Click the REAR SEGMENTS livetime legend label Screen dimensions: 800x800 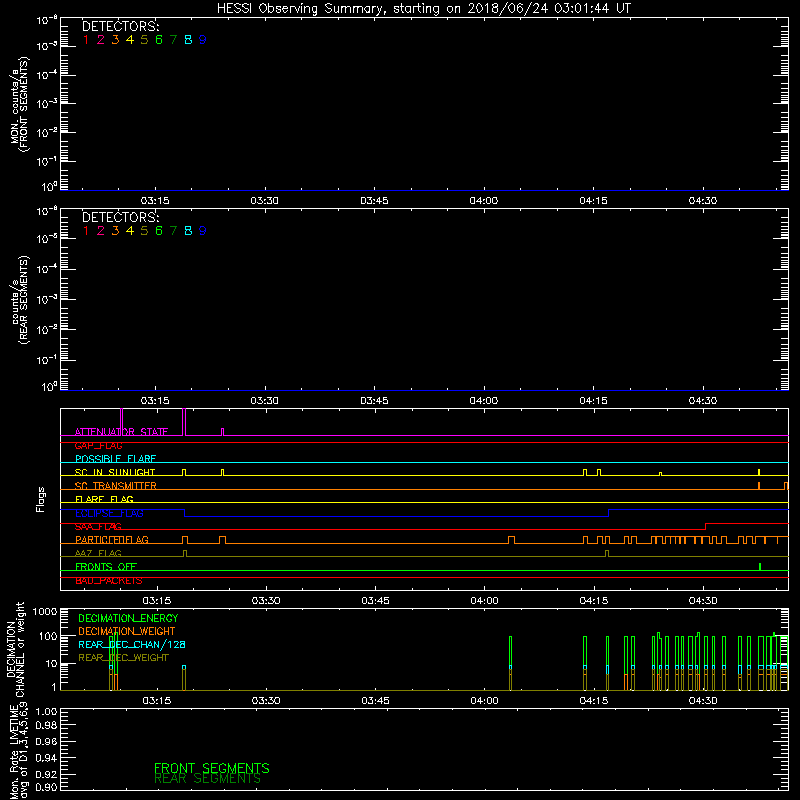[207, 779]
